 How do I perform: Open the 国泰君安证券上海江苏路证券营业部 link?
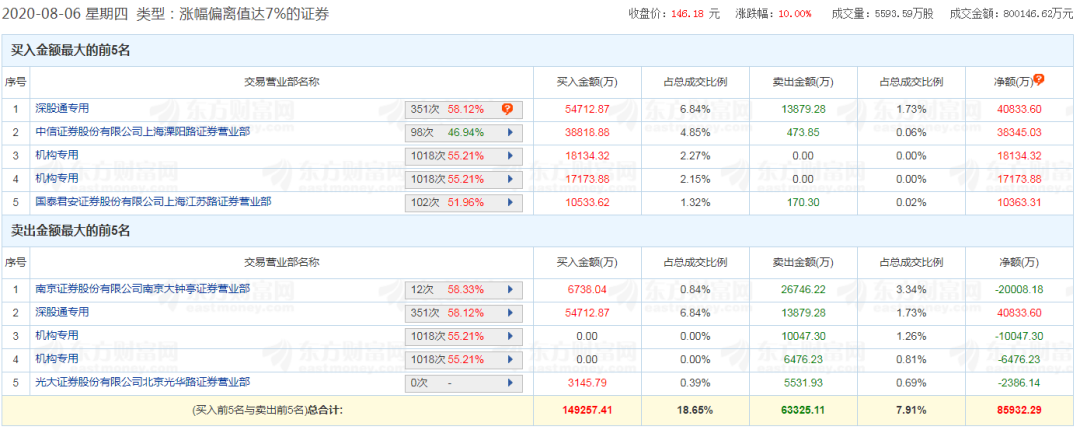pos(152,201)
